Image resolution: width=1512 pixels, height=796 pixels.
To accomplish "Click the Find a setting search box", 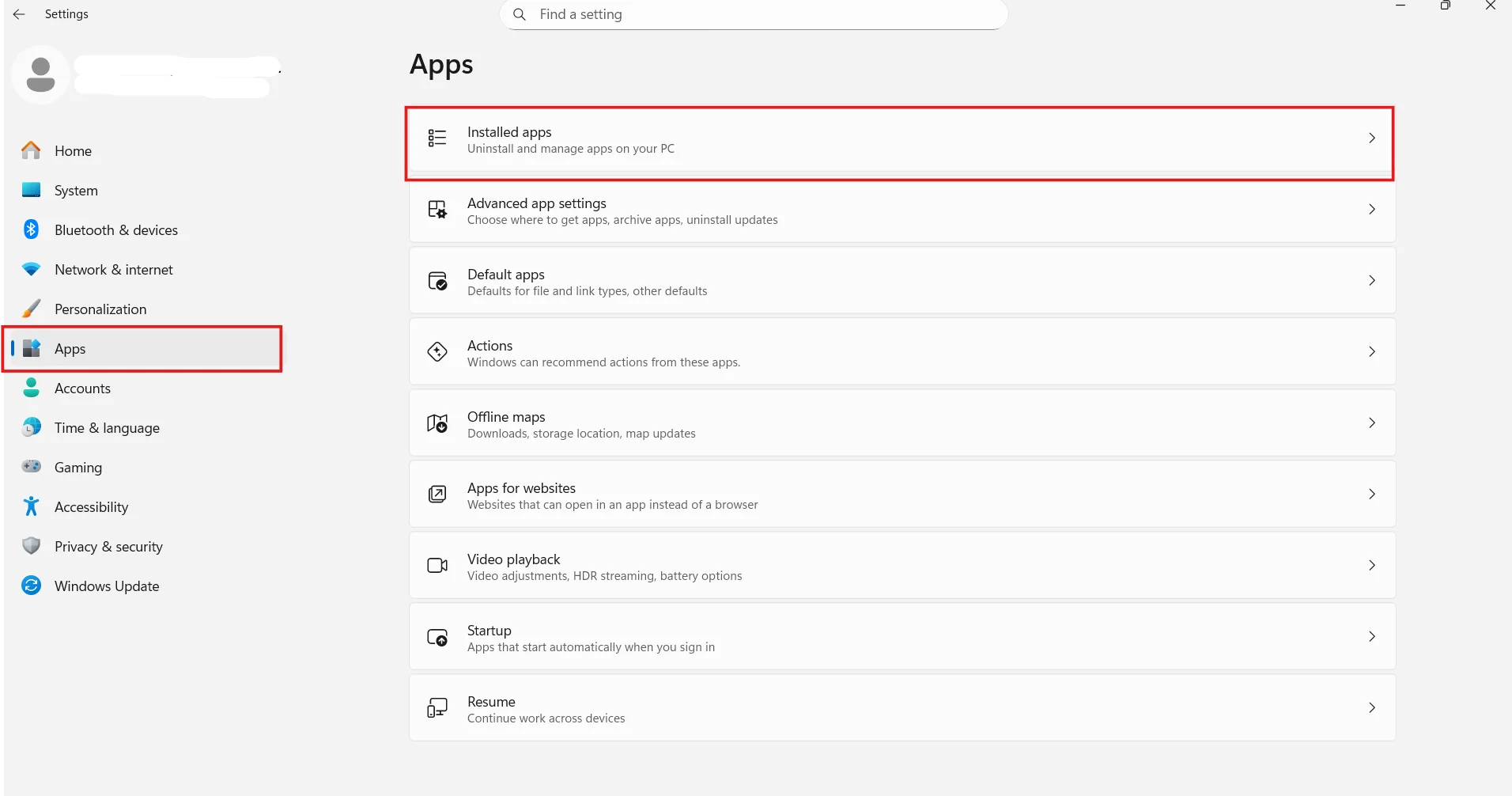I will [754, 13].
